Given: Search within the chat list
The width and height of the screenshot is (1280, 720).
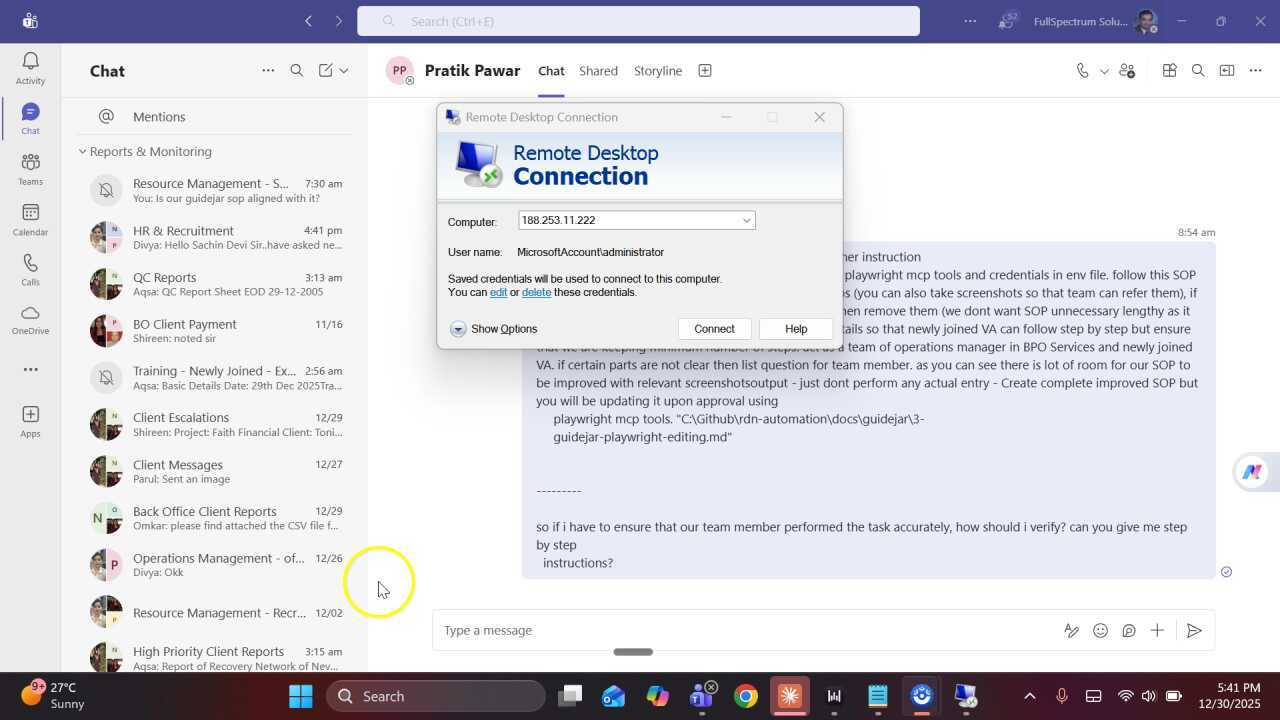Looking at the screenshot, I should click(296, 71).
